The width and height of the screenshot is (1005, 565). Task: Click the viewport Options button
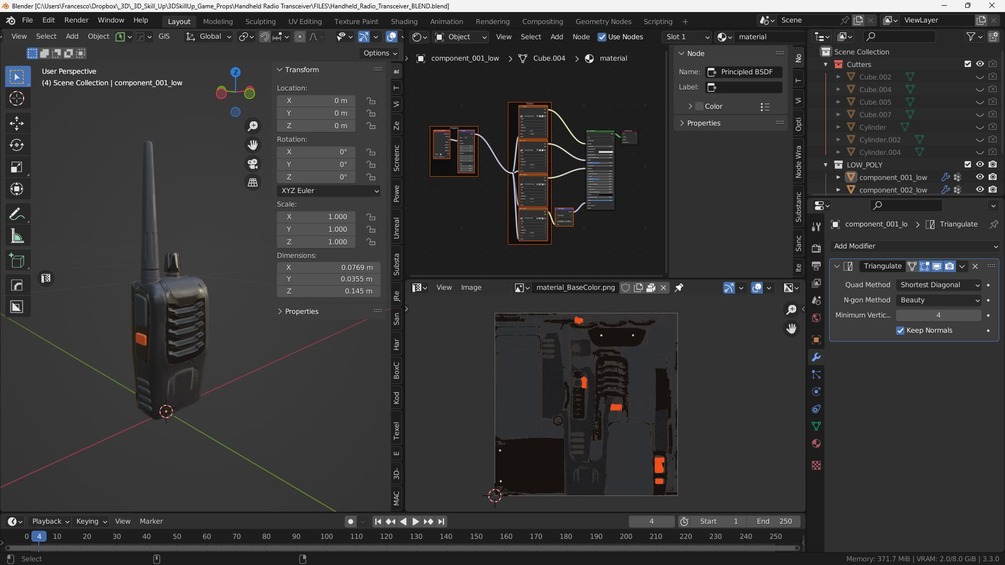click(380, 53)
